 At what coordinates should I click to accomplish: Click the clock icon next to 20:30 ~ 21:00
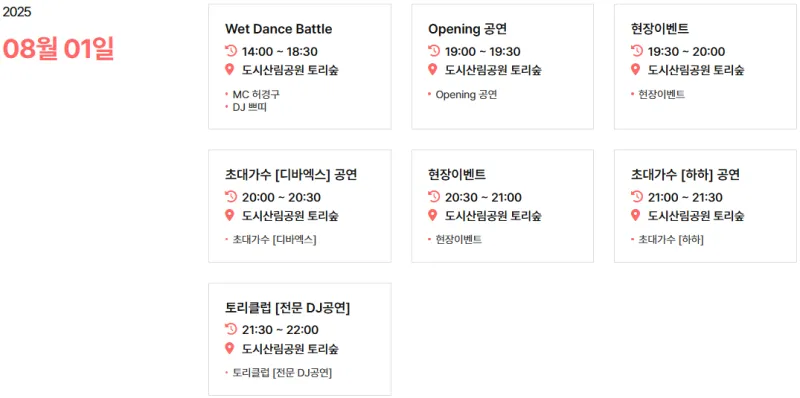click(434, 196)
